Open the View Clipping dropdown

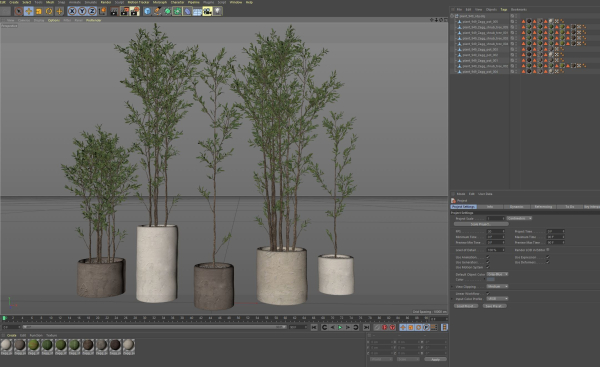497,286
